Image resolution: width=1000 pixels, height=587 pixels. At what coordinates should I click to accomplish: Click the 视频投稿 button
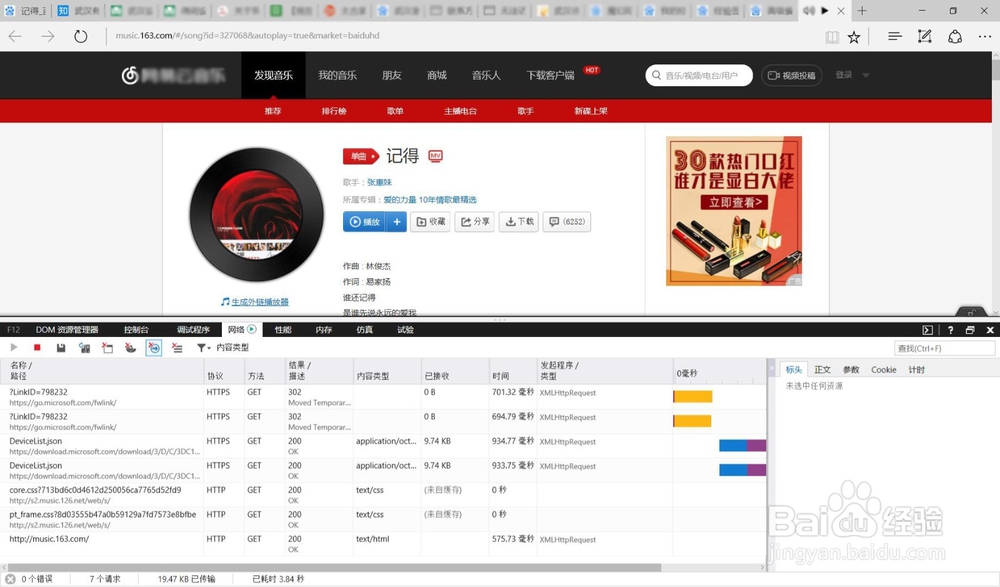(x=791, y=75)
